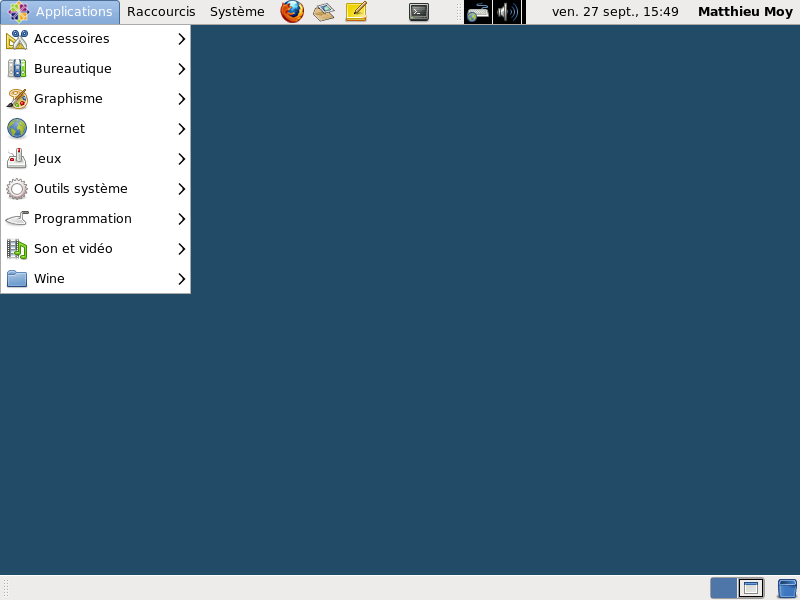The width and height of the screenshot is (800, 600).
Task: Switch to the second workspace with window
Action: point(751,588)
